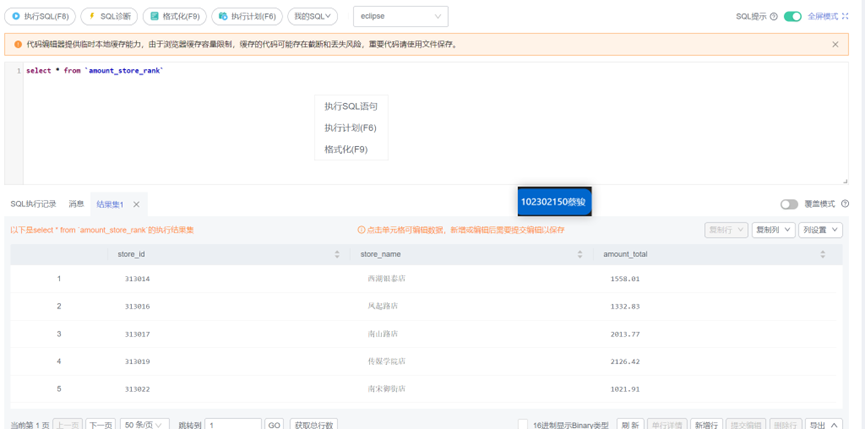Click store name 传媒学院店
The height and width of the screenshot is (429, 865).
386,362
